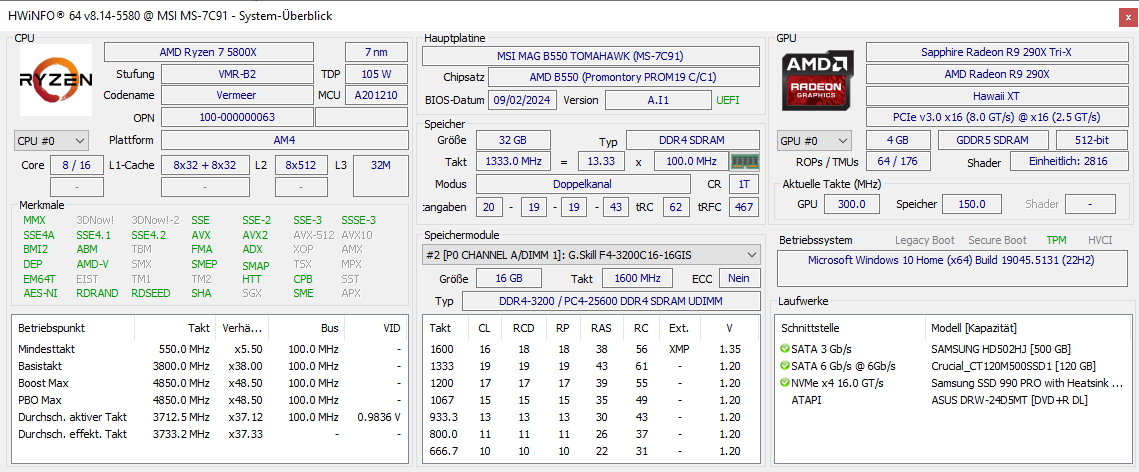Click the Hawaii XT codename field
Screen dimensions: 1139x472
997,96
